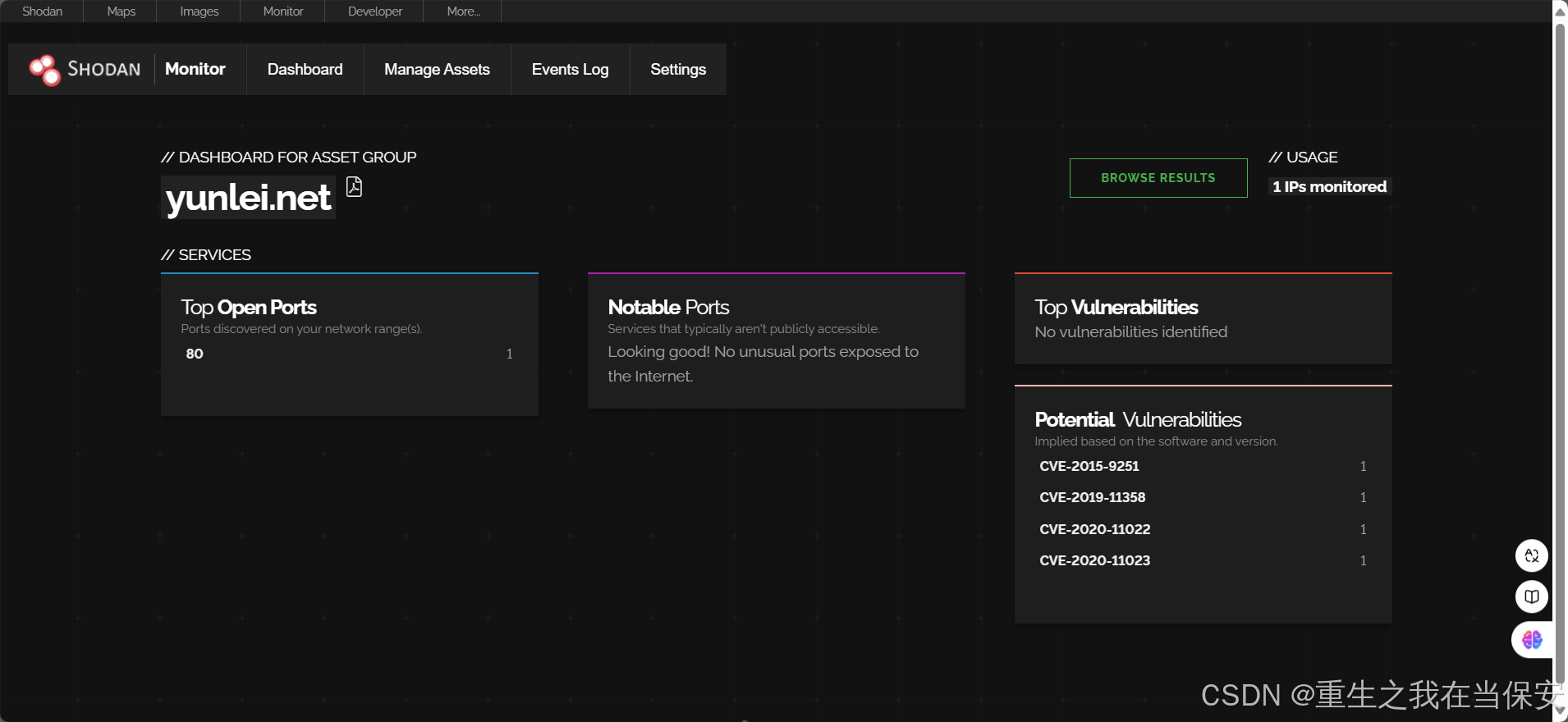Click the No vulnerabilities identified text

[x=1131, y=331]
